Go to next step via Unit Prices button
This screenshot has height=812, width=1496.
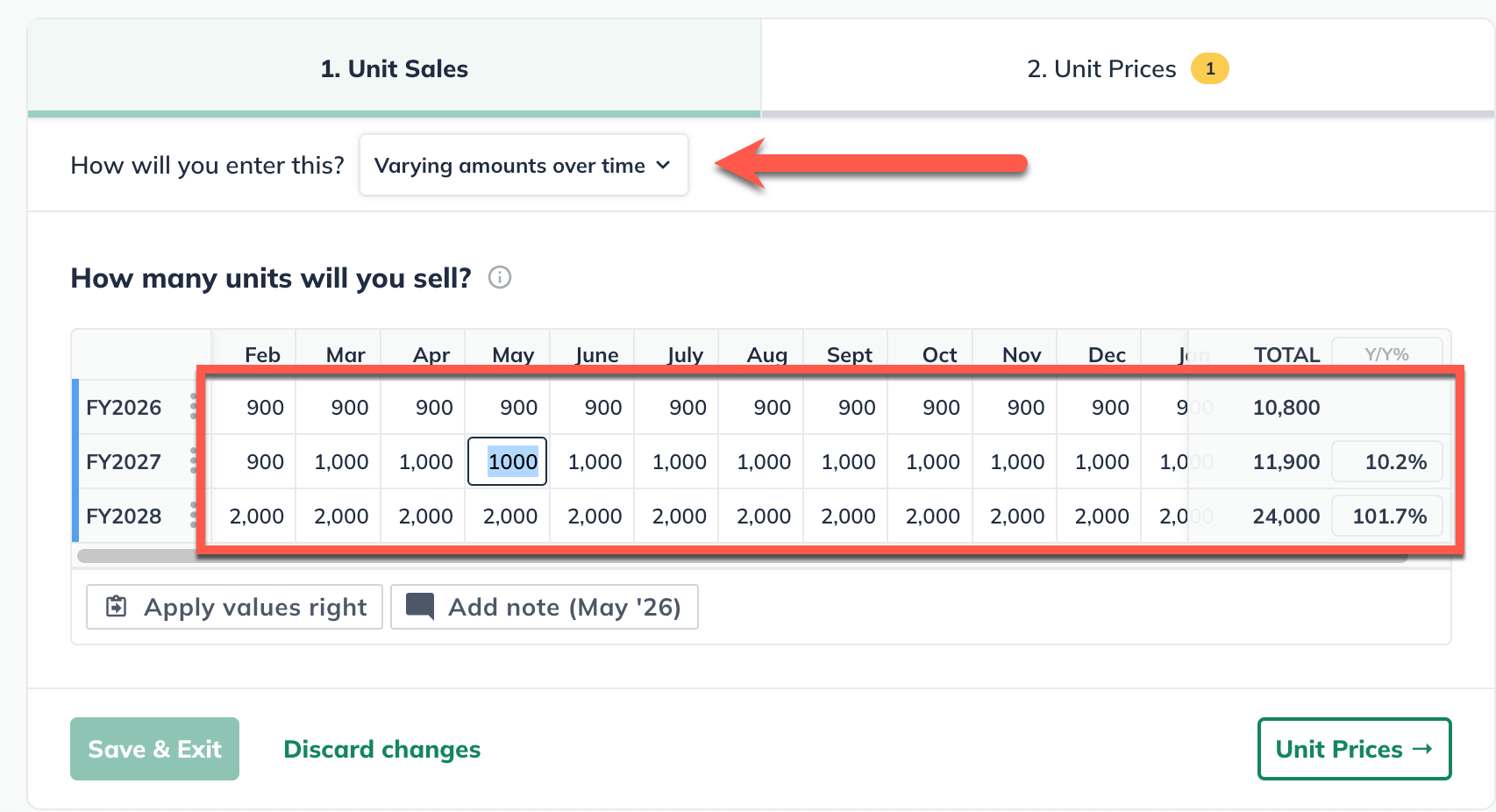tap(1353, 749)
